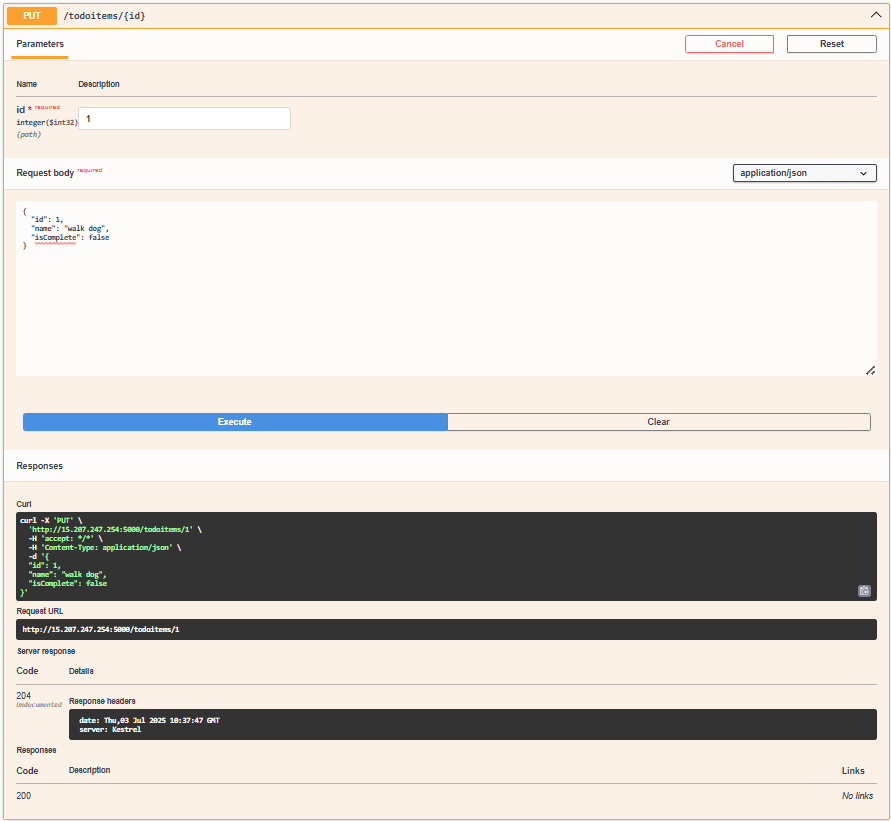Click the Links column header

[x=853, y=771]
